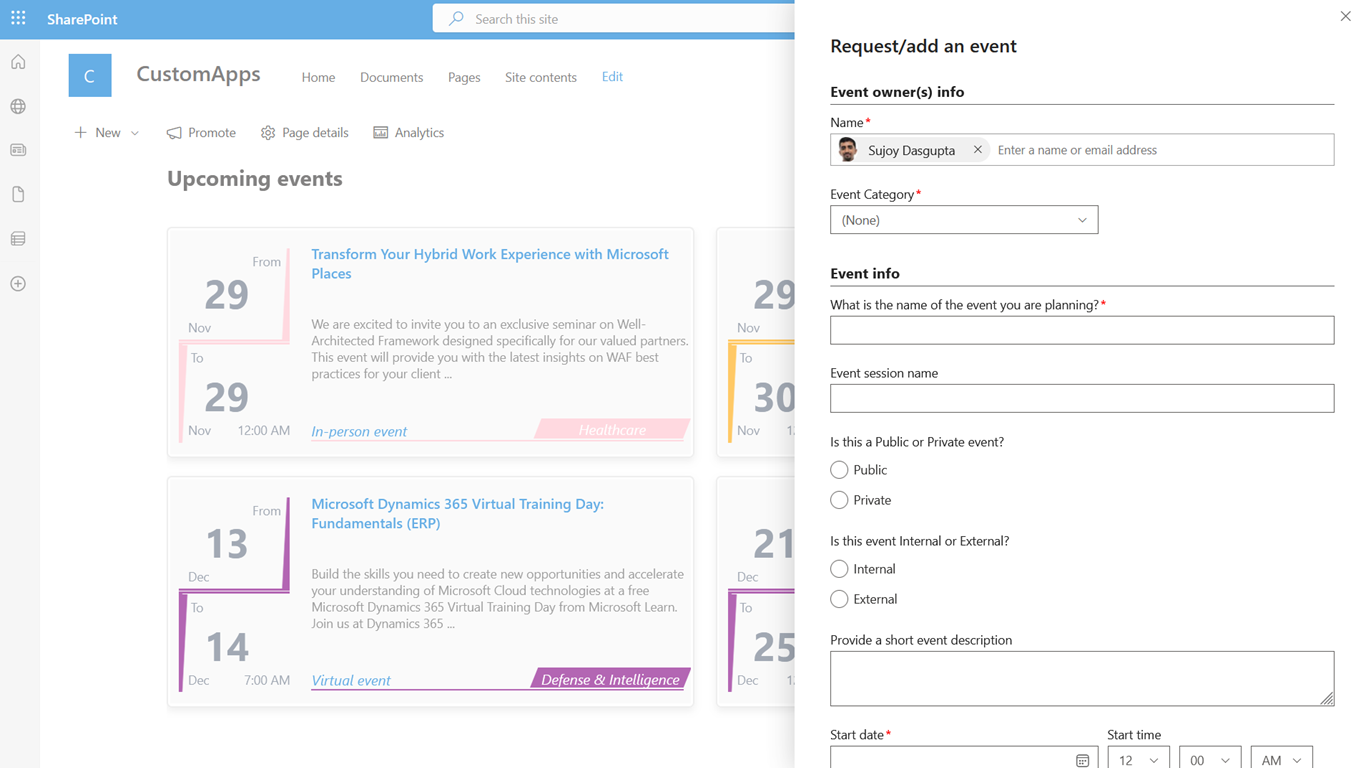Screen dimensions: 1366x768
Task: Click the news icon in left sidebar
Action: tap(18, 150)
